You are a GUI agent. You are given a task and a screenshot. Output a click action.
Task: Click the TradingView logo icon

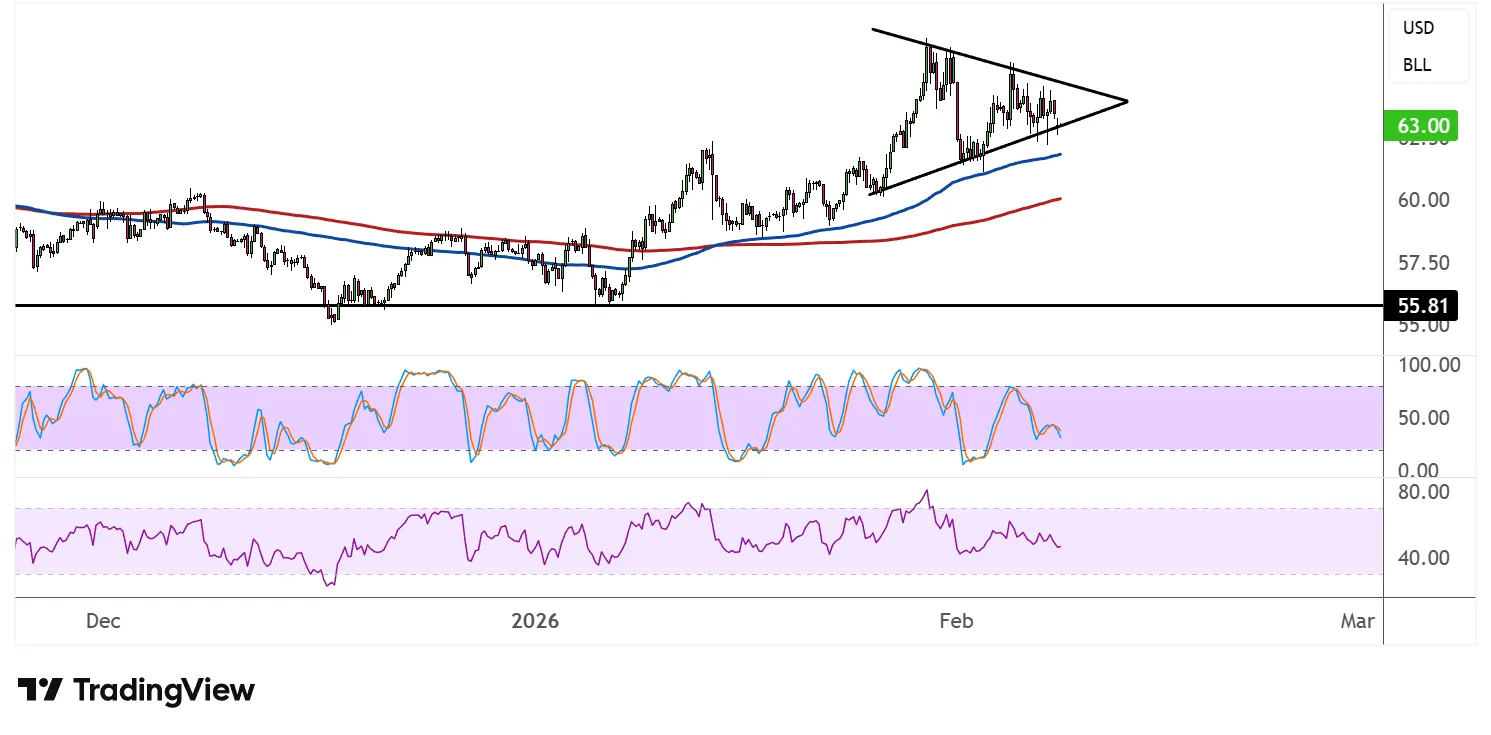[x=40, y=690]
